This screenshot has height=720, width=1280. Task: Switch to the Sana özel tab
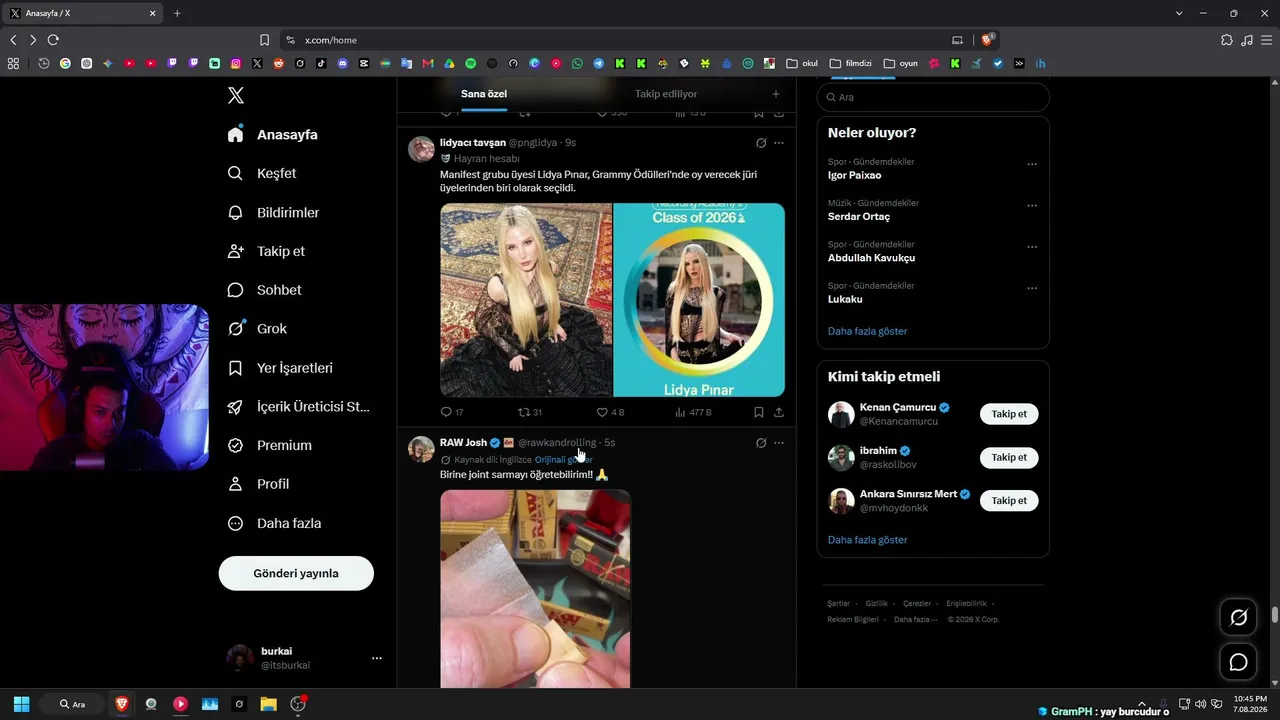click(x=484, y=94)
